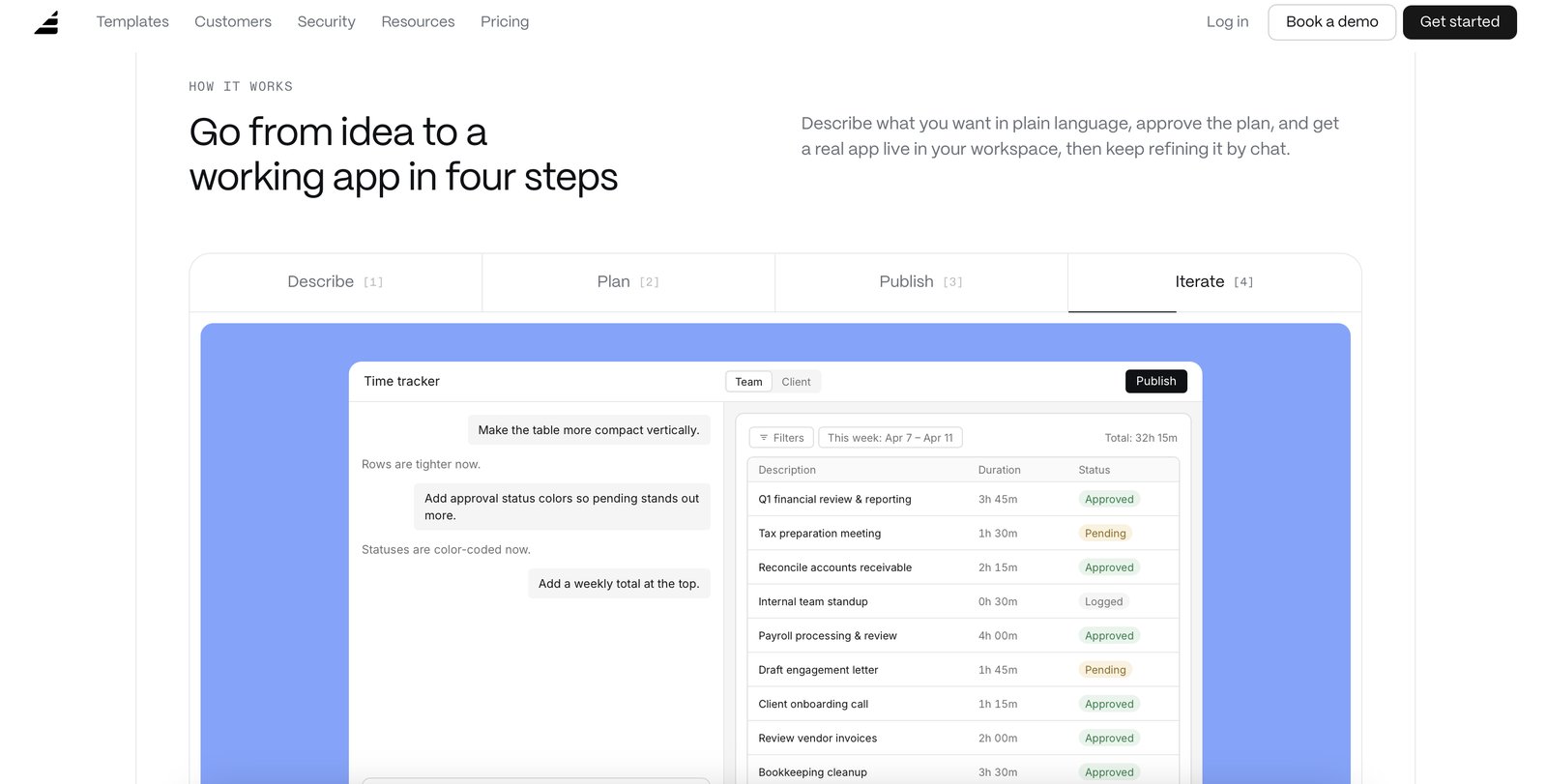Click the HOW IT WORKS label
Screen dimensions: 1547x784
pos(241,86)
